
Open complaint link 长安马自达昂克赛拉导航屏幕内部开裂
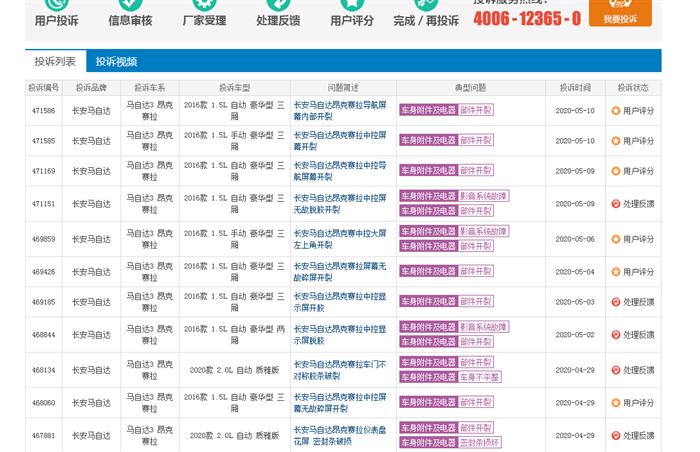point(340,111)
